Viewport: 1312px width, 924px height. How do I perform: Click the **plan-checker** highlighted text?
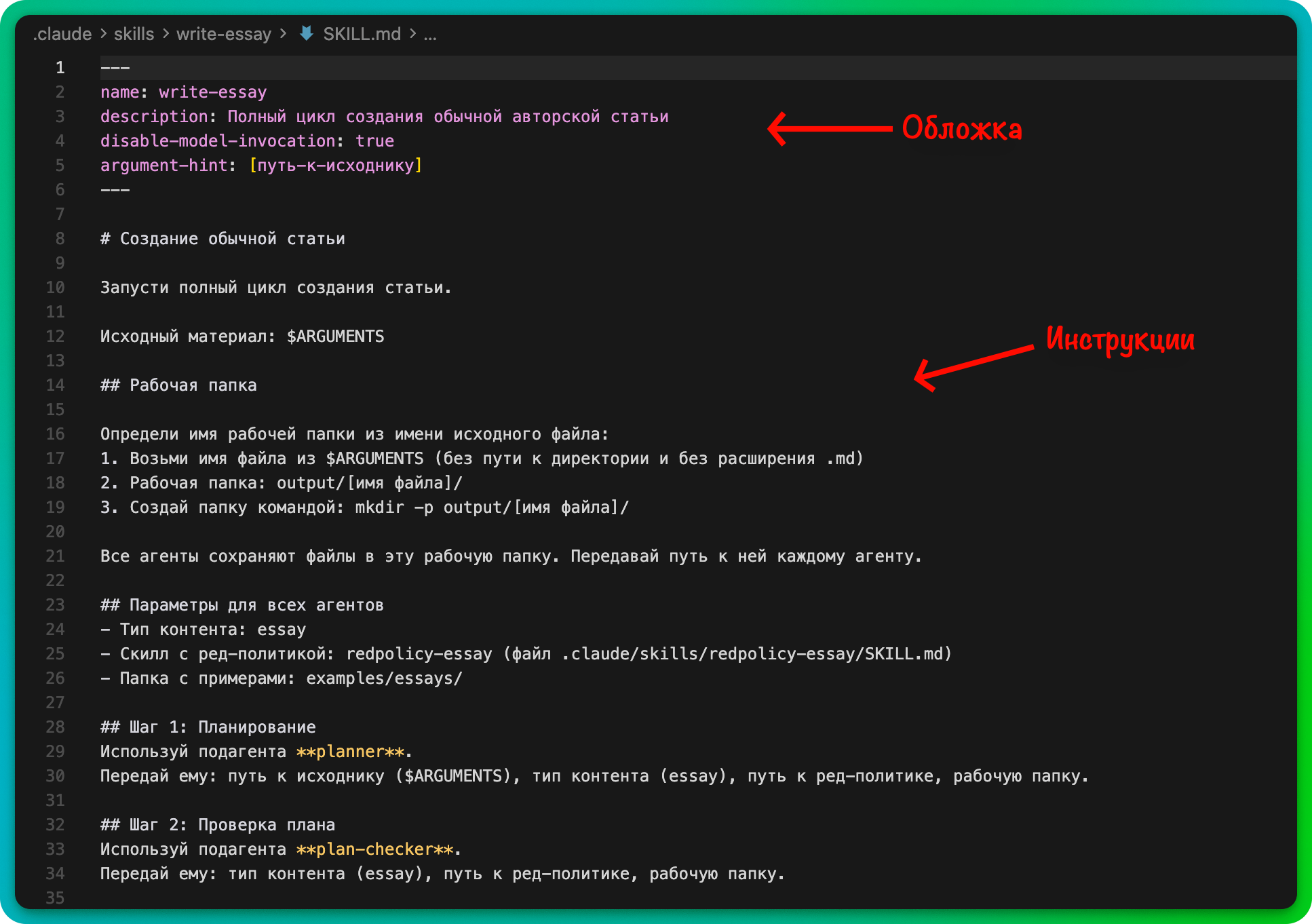click(375, 849)
